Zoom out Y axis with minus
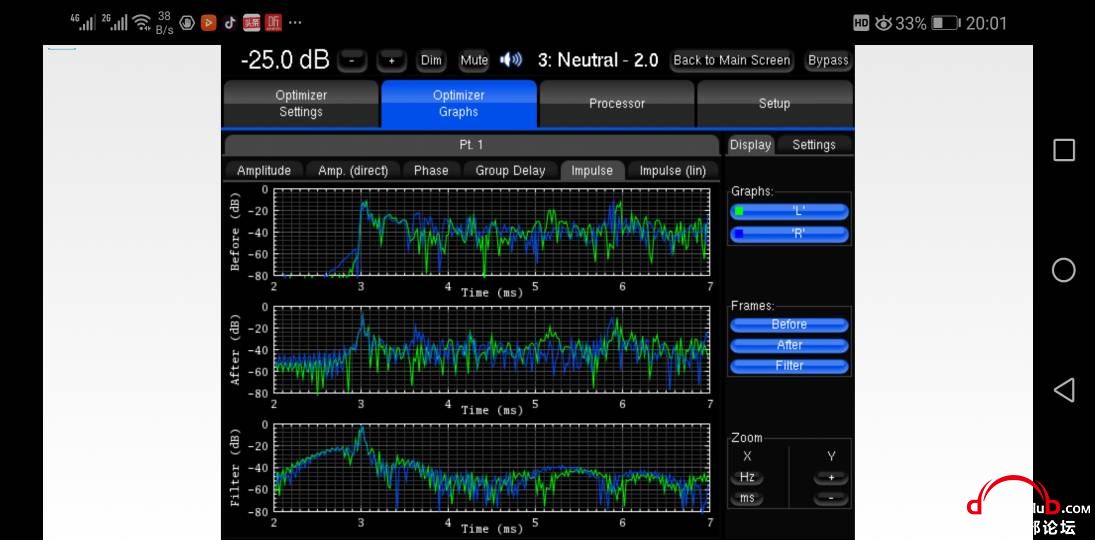The width and height of the screenshot is (1095, 540). tap(831, 499)
